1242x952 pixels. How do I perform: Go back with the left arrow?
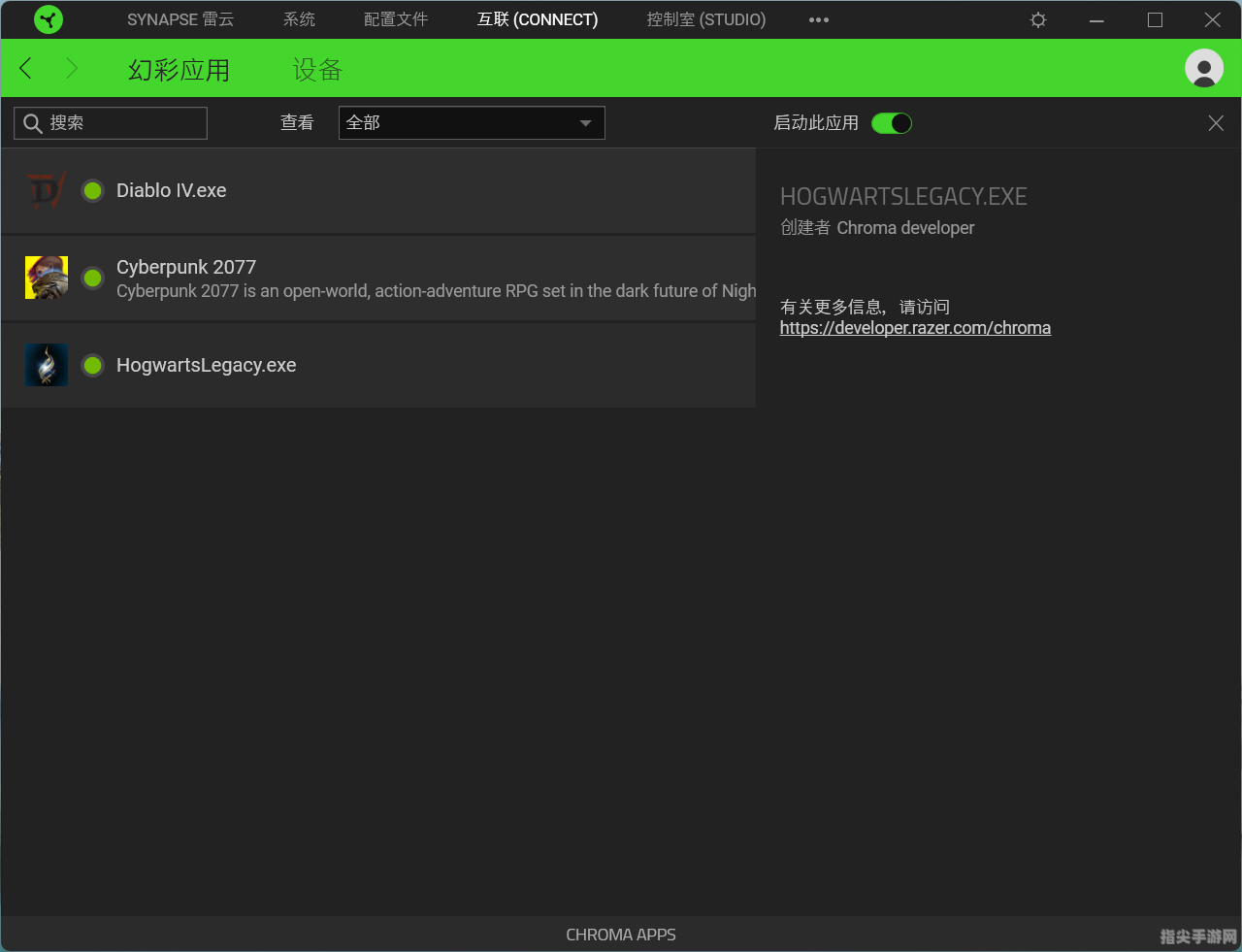tap(25, 68)
